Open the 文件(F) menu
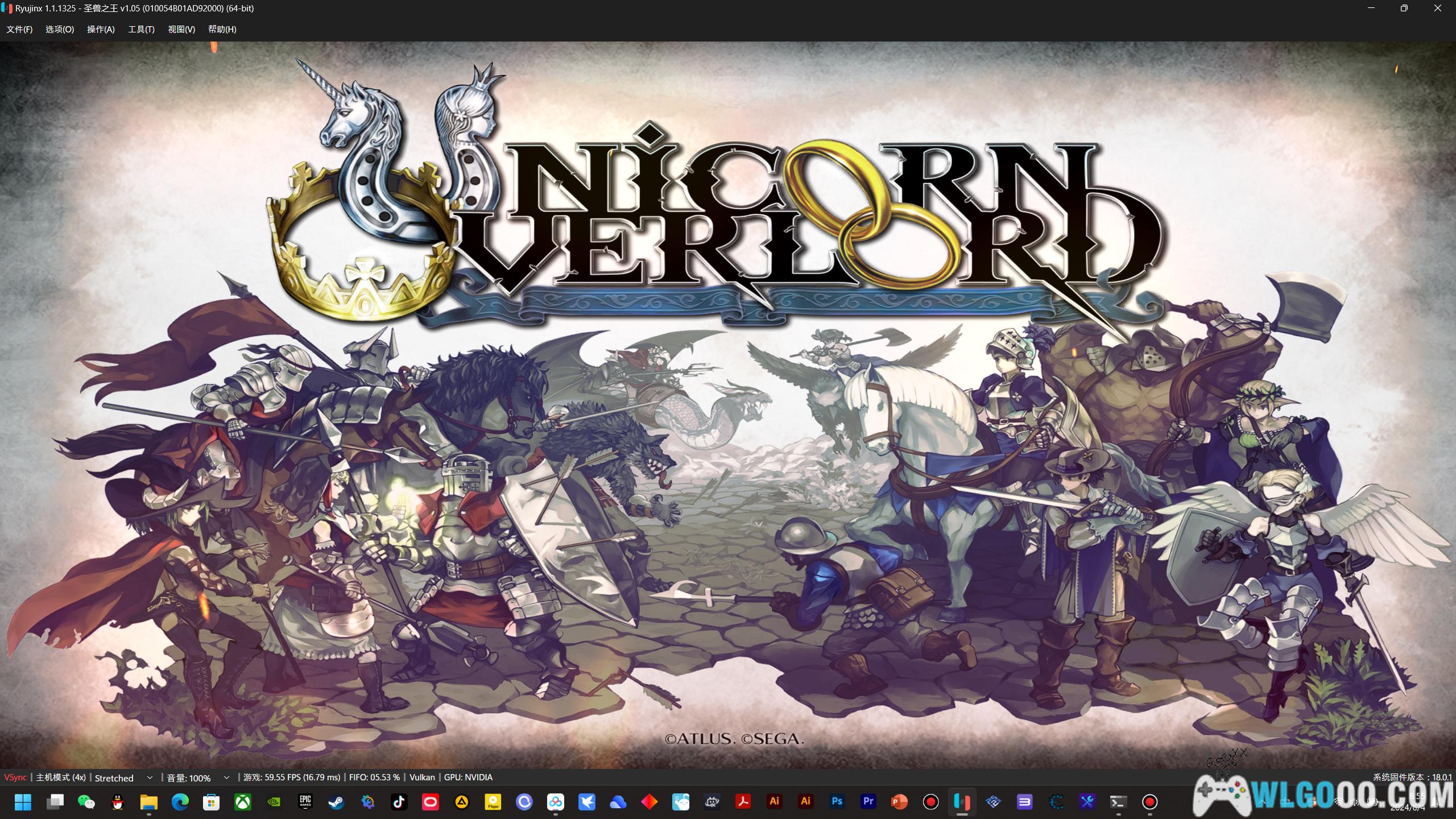The width and height of the screenshot is (1456, 819). click(x=19, y=29)
